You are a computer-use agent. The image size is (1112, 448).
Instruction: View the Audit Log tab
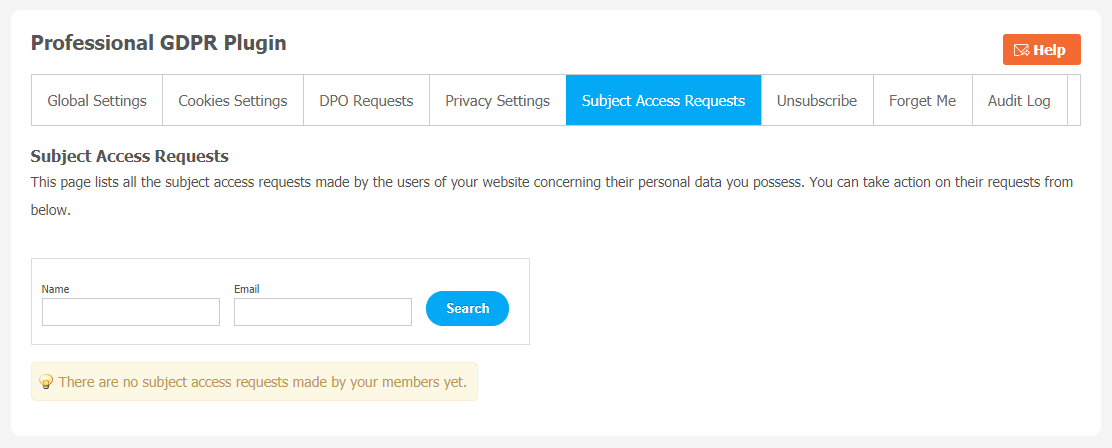coord(1019,101)
